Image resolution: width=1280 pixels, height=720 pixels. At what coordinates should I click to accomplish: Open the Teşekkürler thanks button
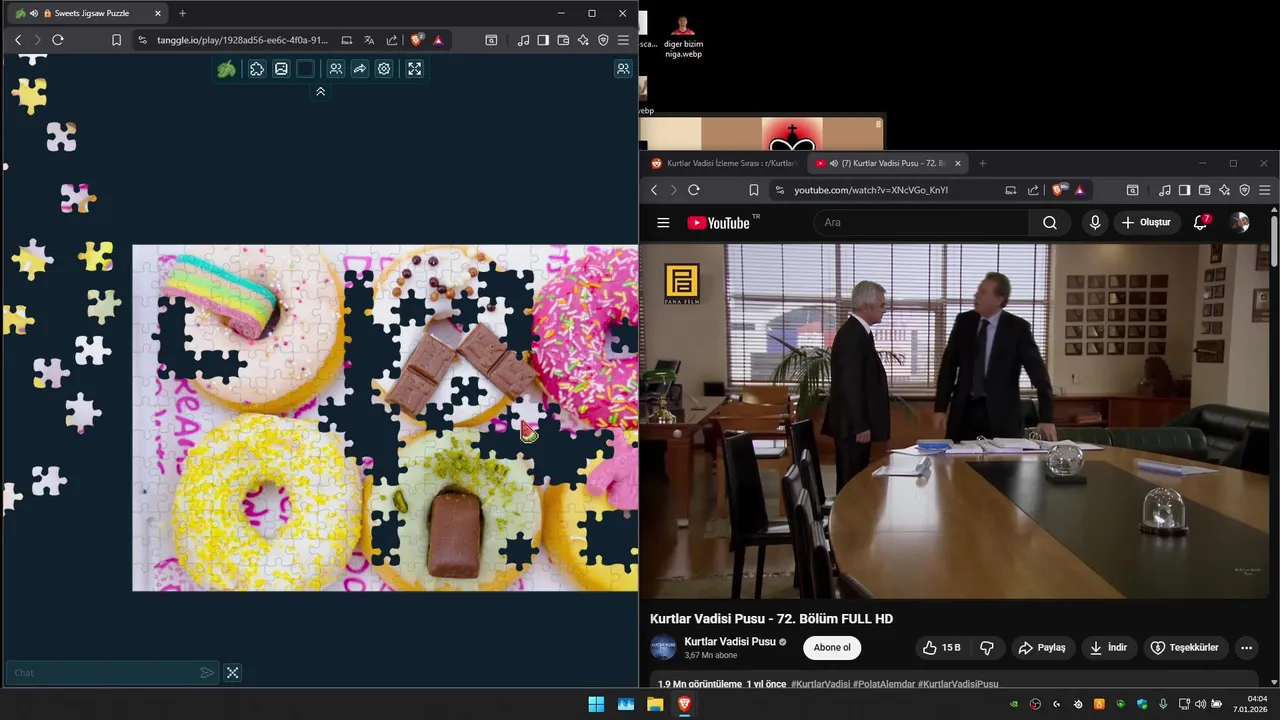click(x=1184, y=648)
